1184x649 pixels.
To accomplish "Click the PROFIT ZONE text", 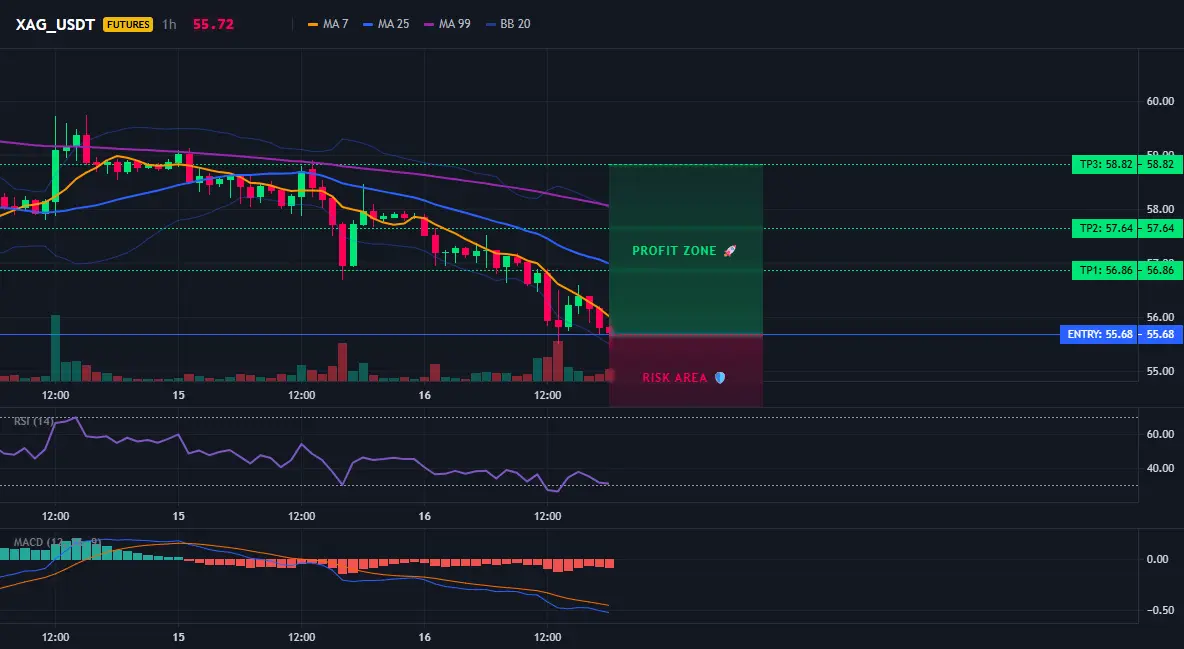I will (x=674, y=251).
